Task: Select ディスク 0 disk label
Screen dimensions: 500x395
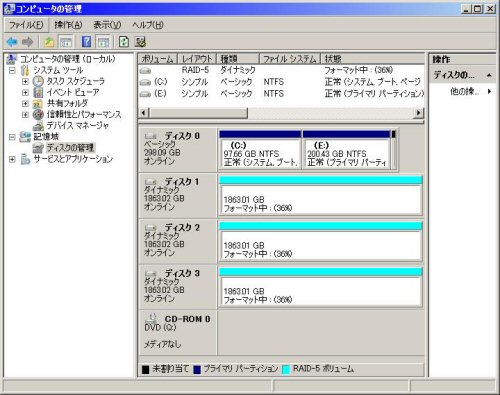Action: pos(178,149)
